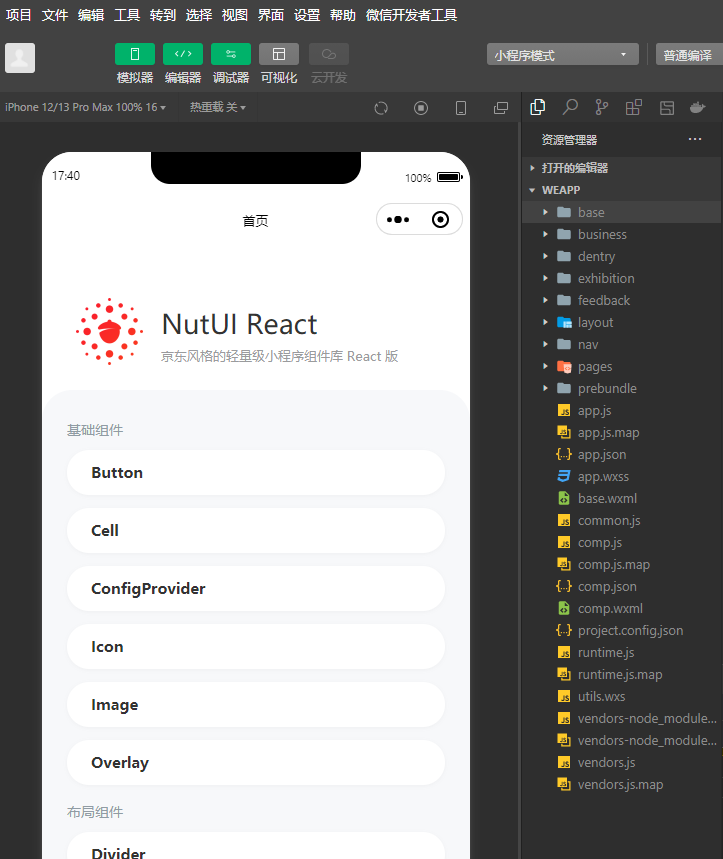The image size is (723, 859).
Task: Open the explorer files icon in sidebar
Action: (x=538, y=107)
